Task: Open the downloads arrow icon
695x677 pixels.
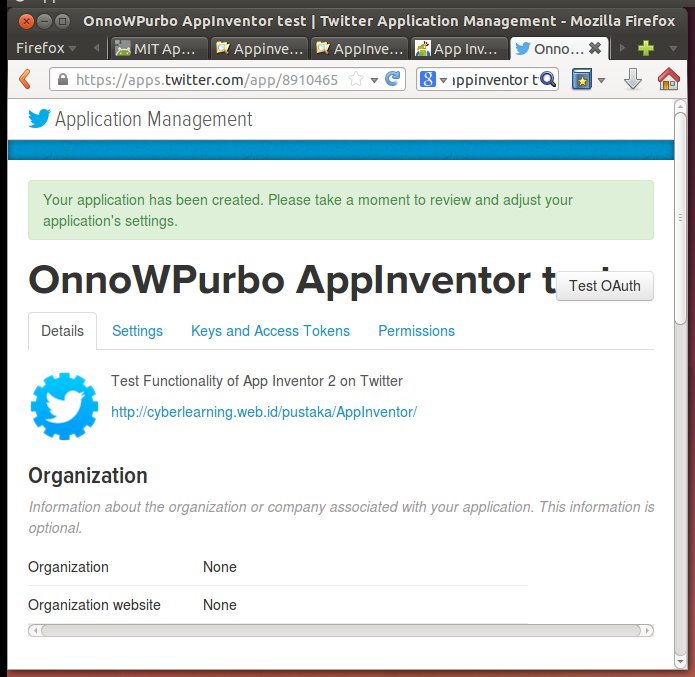Action: tap(632, 79)
